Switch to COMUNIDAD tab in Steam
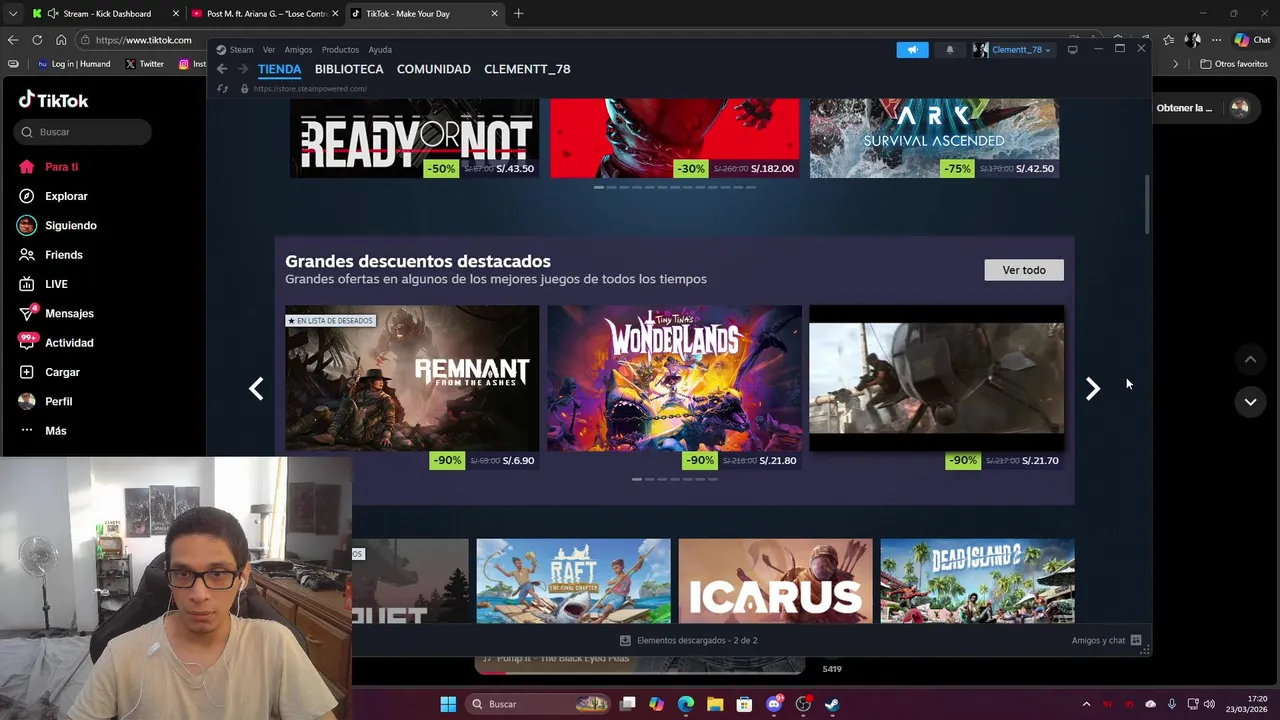This screenshot has height=720, width=1280. click(x=434, y=69)
